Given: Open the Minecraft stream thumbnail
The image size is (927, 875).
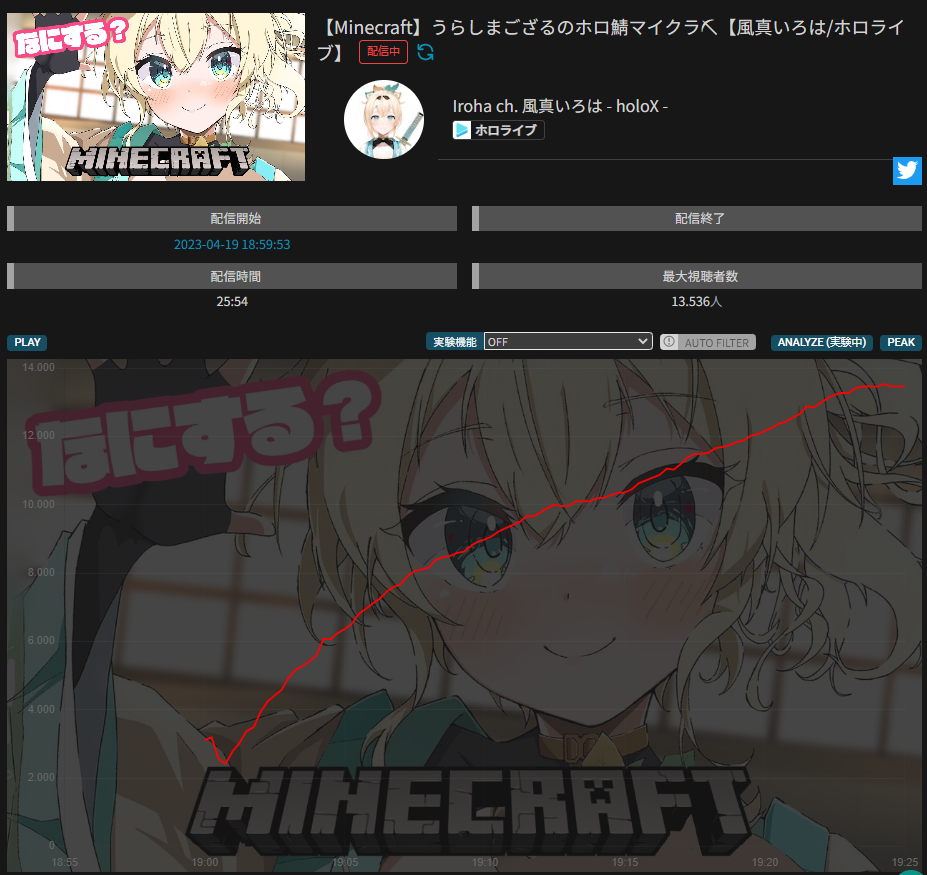Looking at the screenshot, I should click(156, 97).
